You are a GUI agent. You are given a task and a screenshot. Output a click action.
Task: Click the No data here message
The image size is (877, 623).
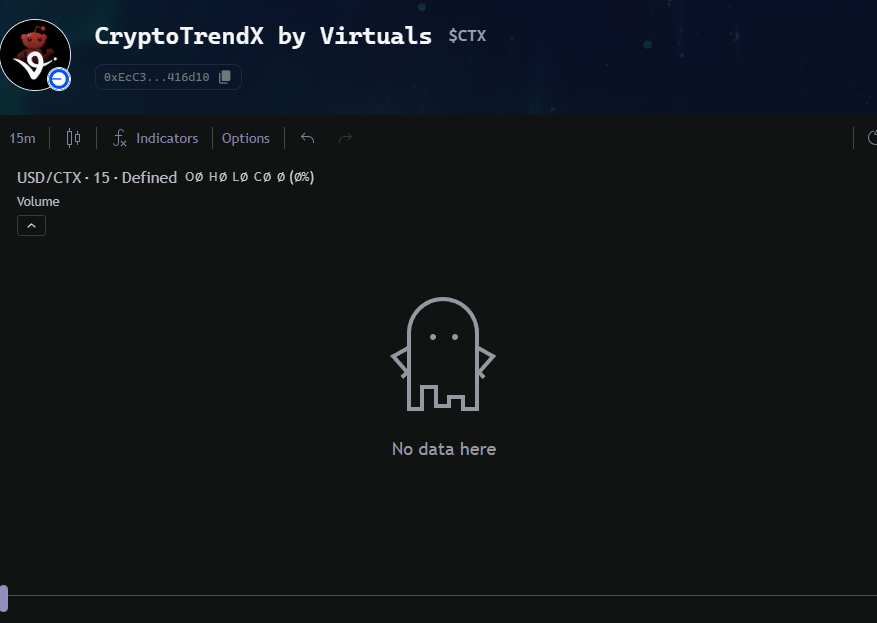point(444,449)
